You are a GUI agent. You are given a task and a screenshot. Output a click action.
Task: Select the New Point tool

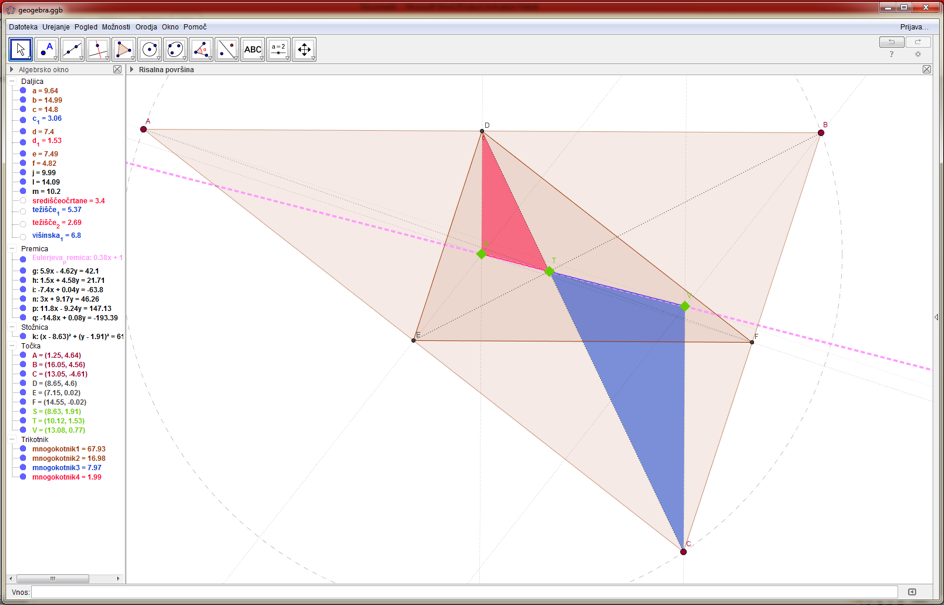(46, 49)
